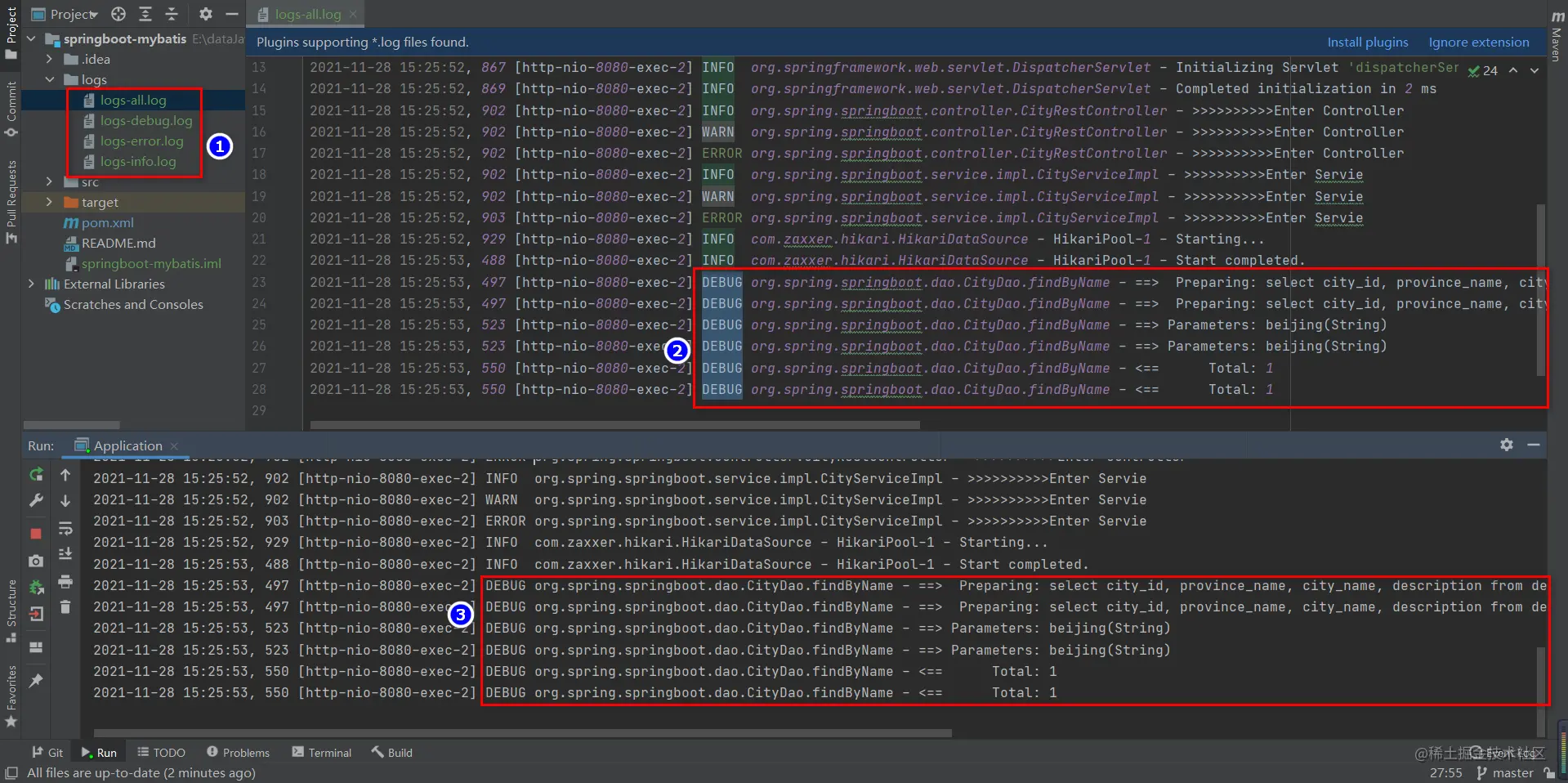Jump down the stack trace arrow
1568x783 pixels.
(65, 501)
